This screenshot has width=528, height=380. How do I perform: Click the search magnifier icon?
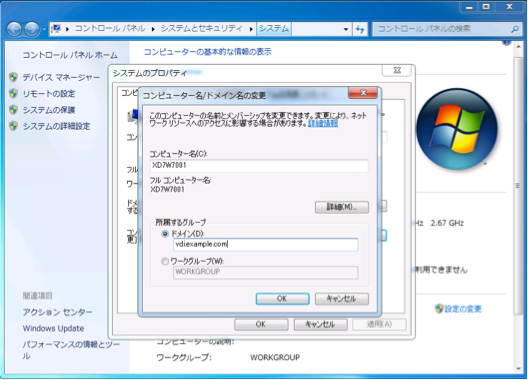tap(514, 29)
